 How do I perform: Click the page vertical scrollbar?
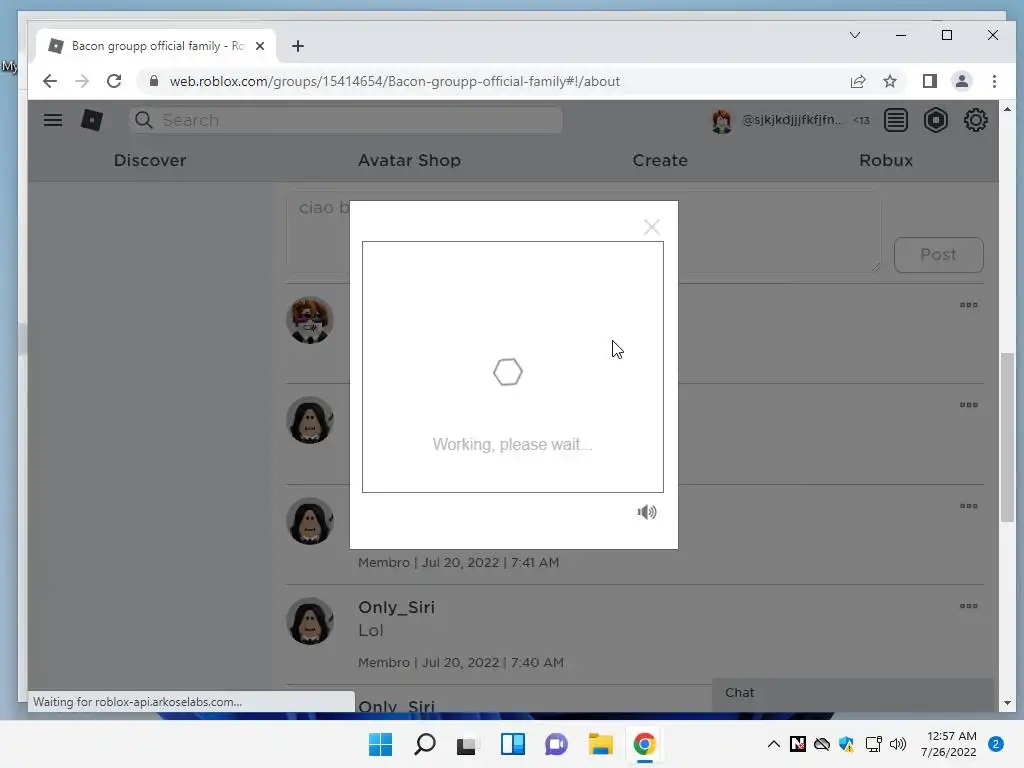click(1008, 437)
